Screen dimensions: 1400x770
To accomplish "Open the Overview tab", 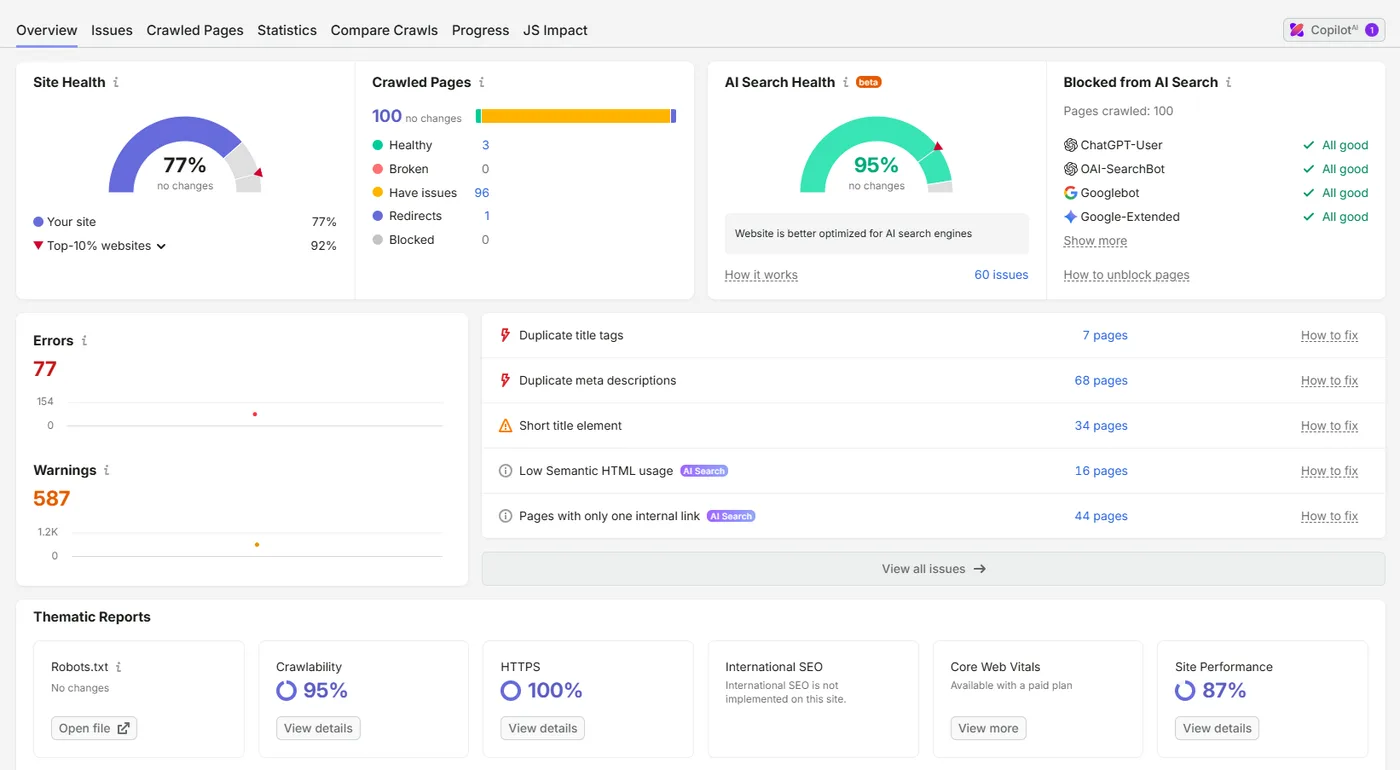I will click(47, 30).
